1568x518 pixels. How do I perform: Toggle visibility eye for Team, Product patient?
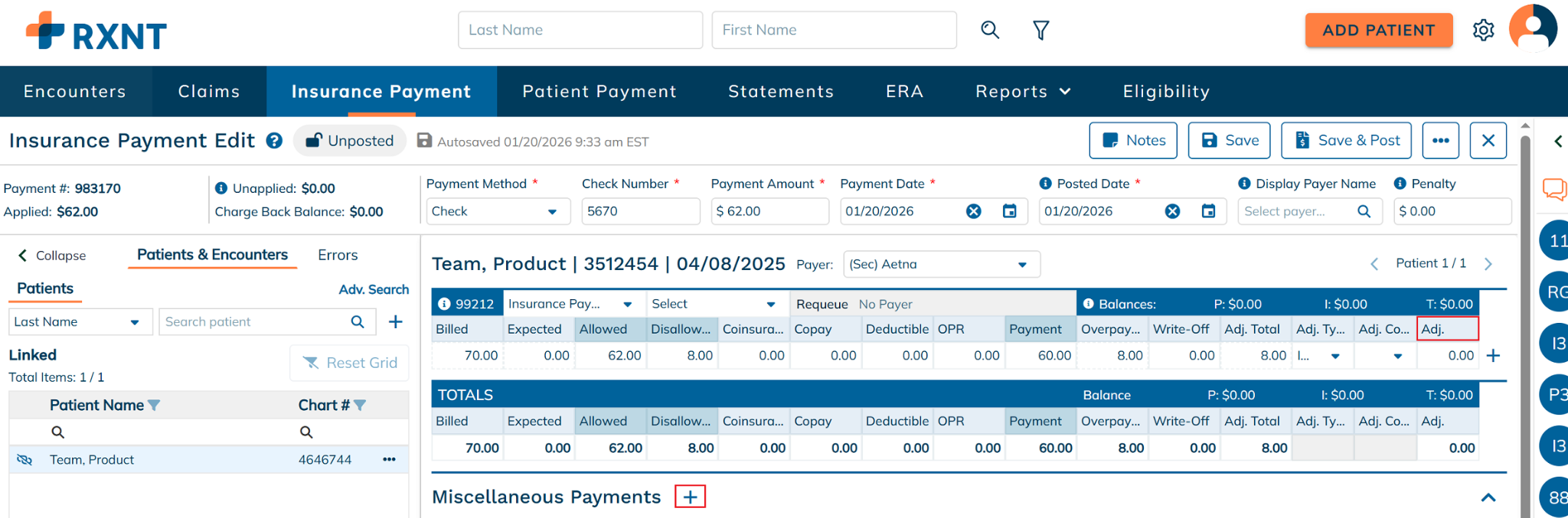24,460
